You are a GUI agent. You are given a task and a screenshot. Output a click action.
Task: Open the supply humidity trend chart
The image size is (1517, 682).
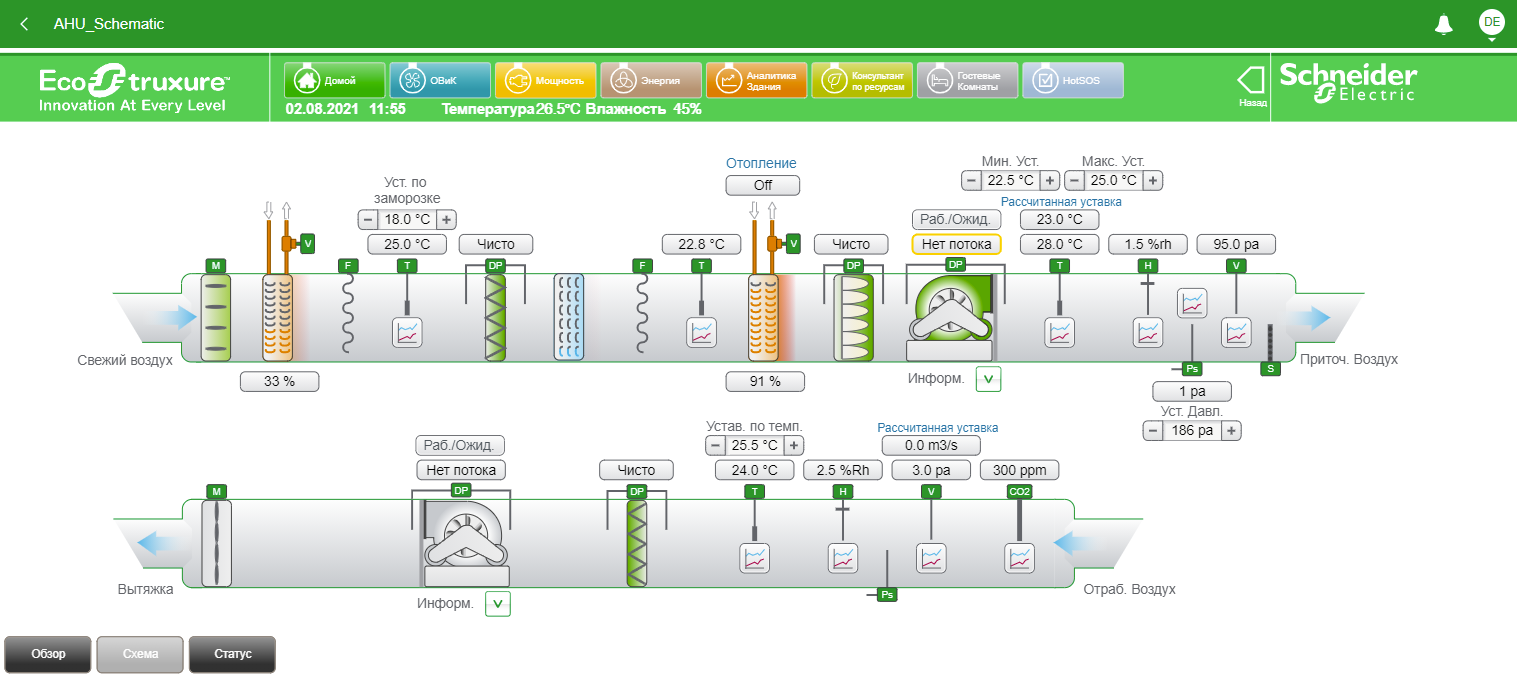[x=1147, y=332]
